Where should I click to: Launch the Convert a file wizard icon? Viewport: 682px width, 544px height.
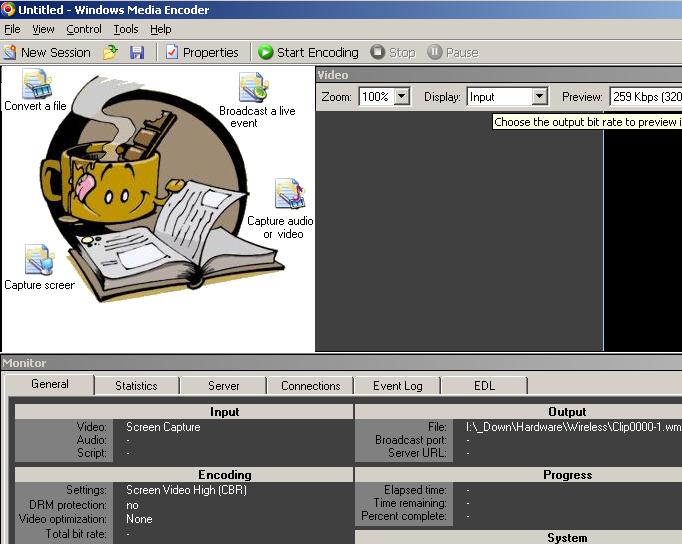tap(37, 84)
